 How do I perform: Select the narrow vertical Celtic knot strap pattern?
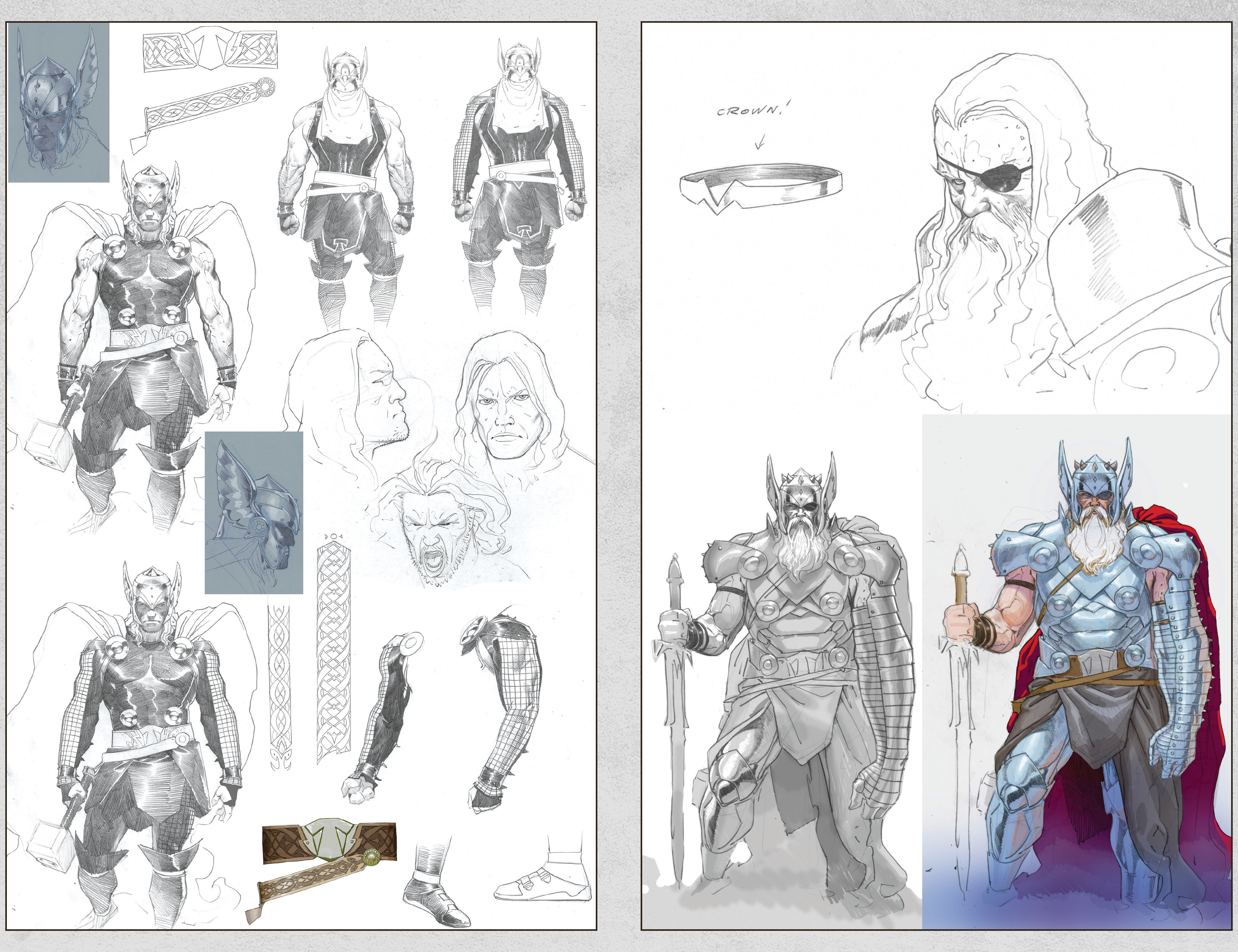pos(280,686)
